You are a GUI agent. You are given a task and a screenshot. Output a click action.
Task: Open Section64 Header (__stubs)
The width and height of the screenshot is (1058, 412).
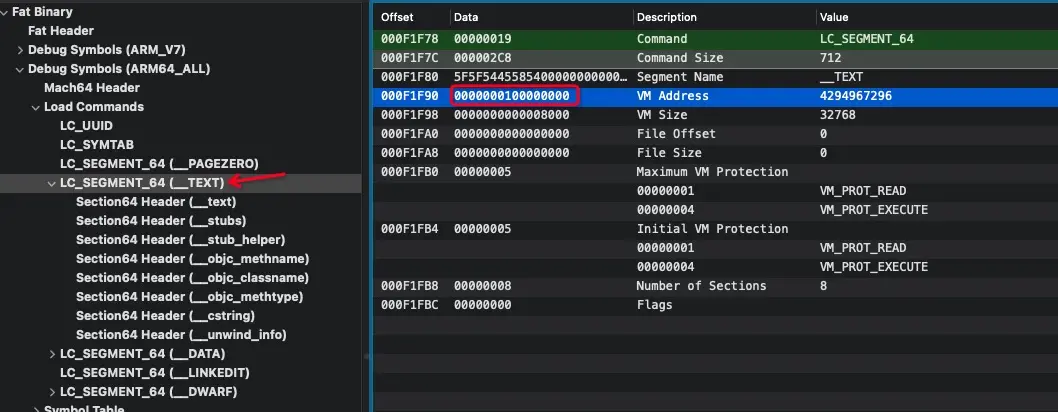(x=160, y=221)
